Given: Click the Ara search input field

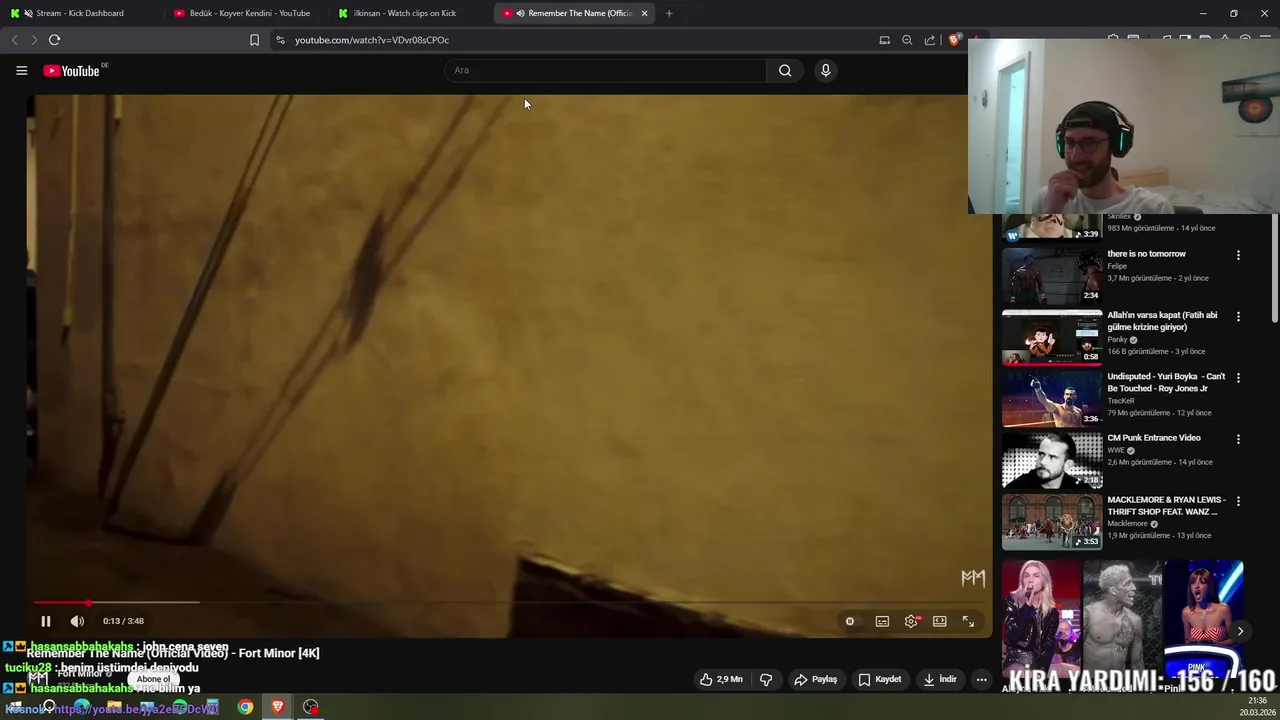Looking at the screenshot, I should (x=605, y=70).
